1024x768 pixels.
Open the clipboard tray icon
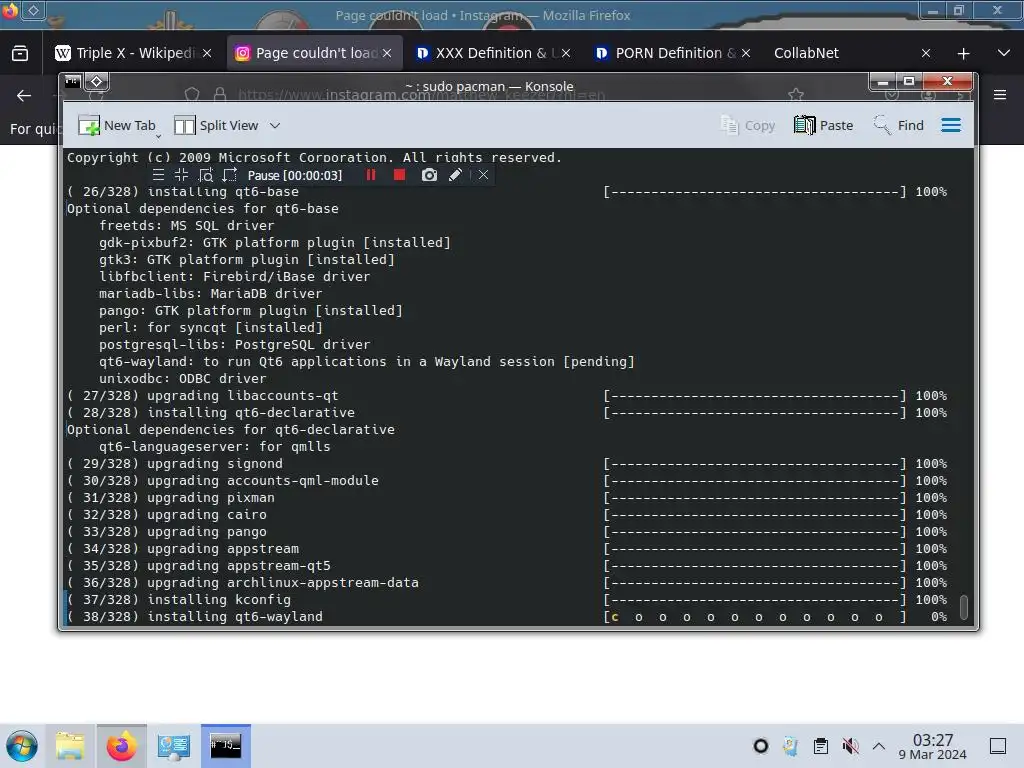(x=821, y=746)
